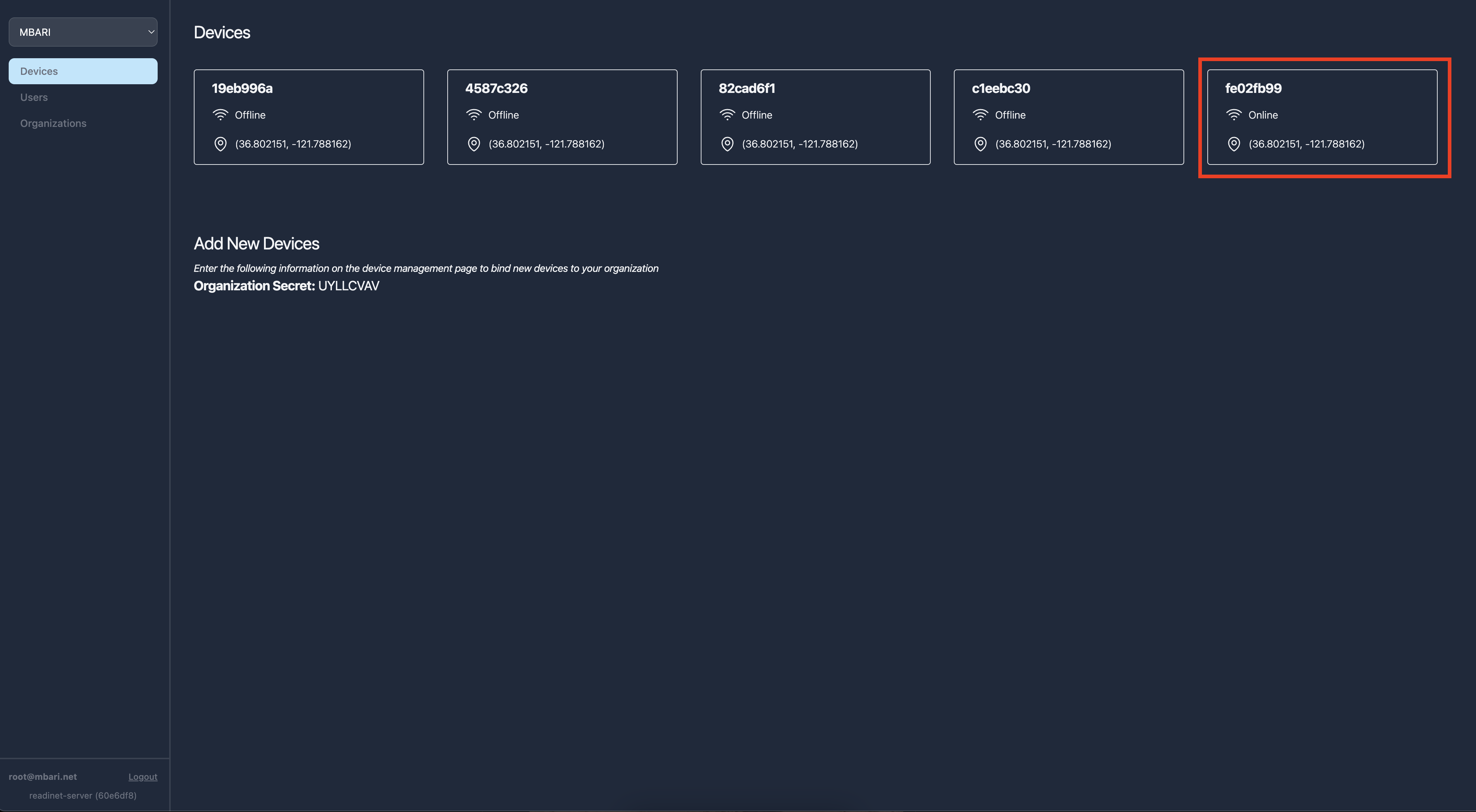Click the organization secret UYLLCVAV text
The width and height of the screenshot is (1476, 812).
348,286
